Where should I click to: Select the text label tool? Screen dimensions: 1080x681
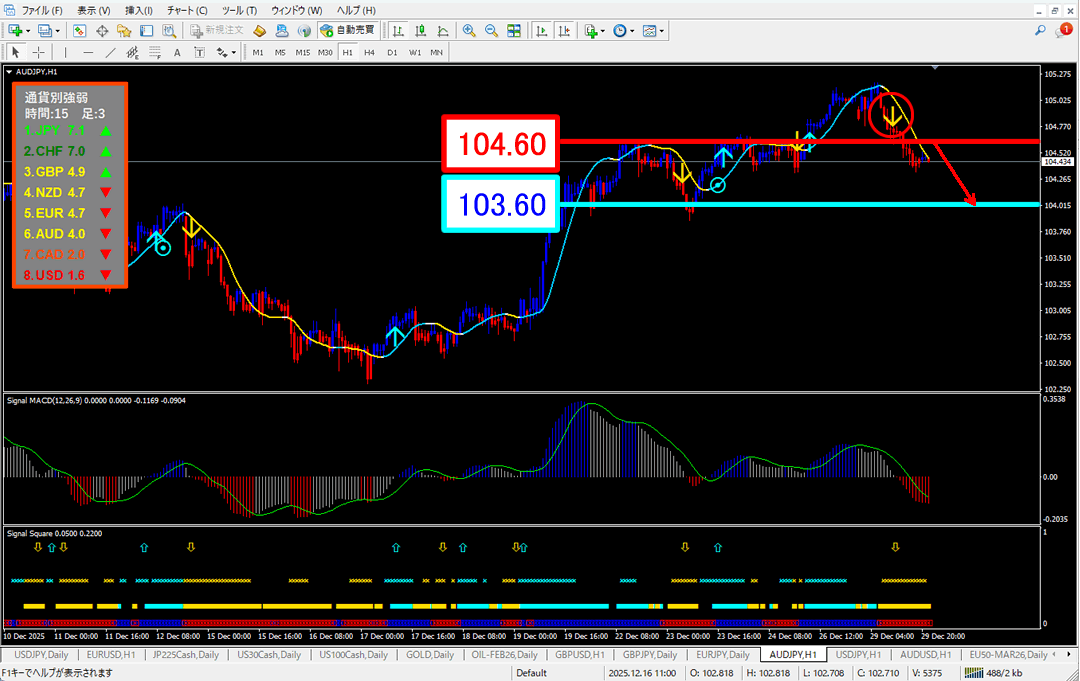177,52
